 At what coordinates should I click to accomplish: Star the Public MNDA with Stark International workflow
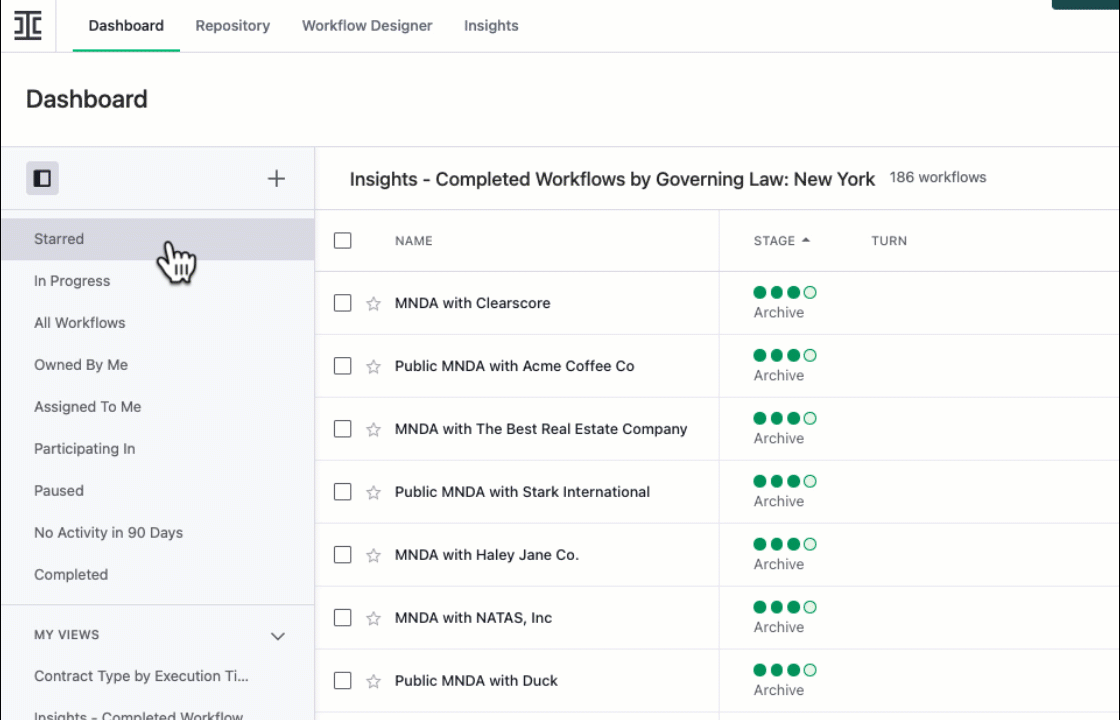[372, 491]
